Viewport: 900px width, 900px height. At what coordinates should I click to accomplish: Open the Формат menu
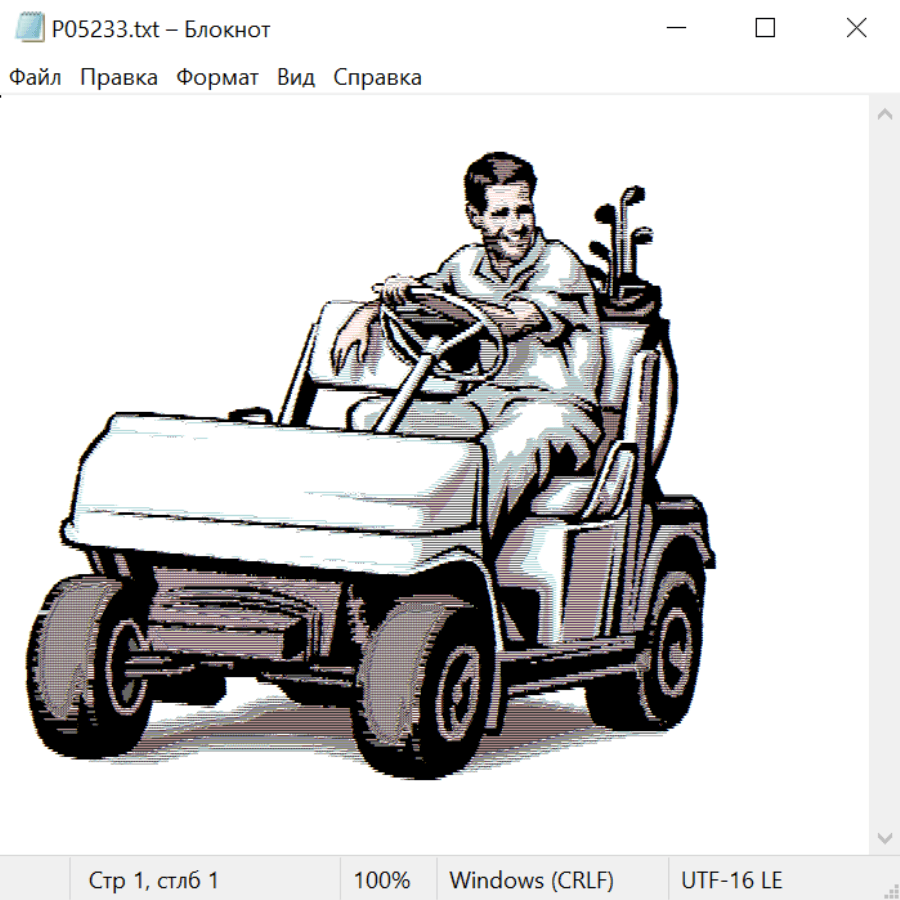(217, 78)
